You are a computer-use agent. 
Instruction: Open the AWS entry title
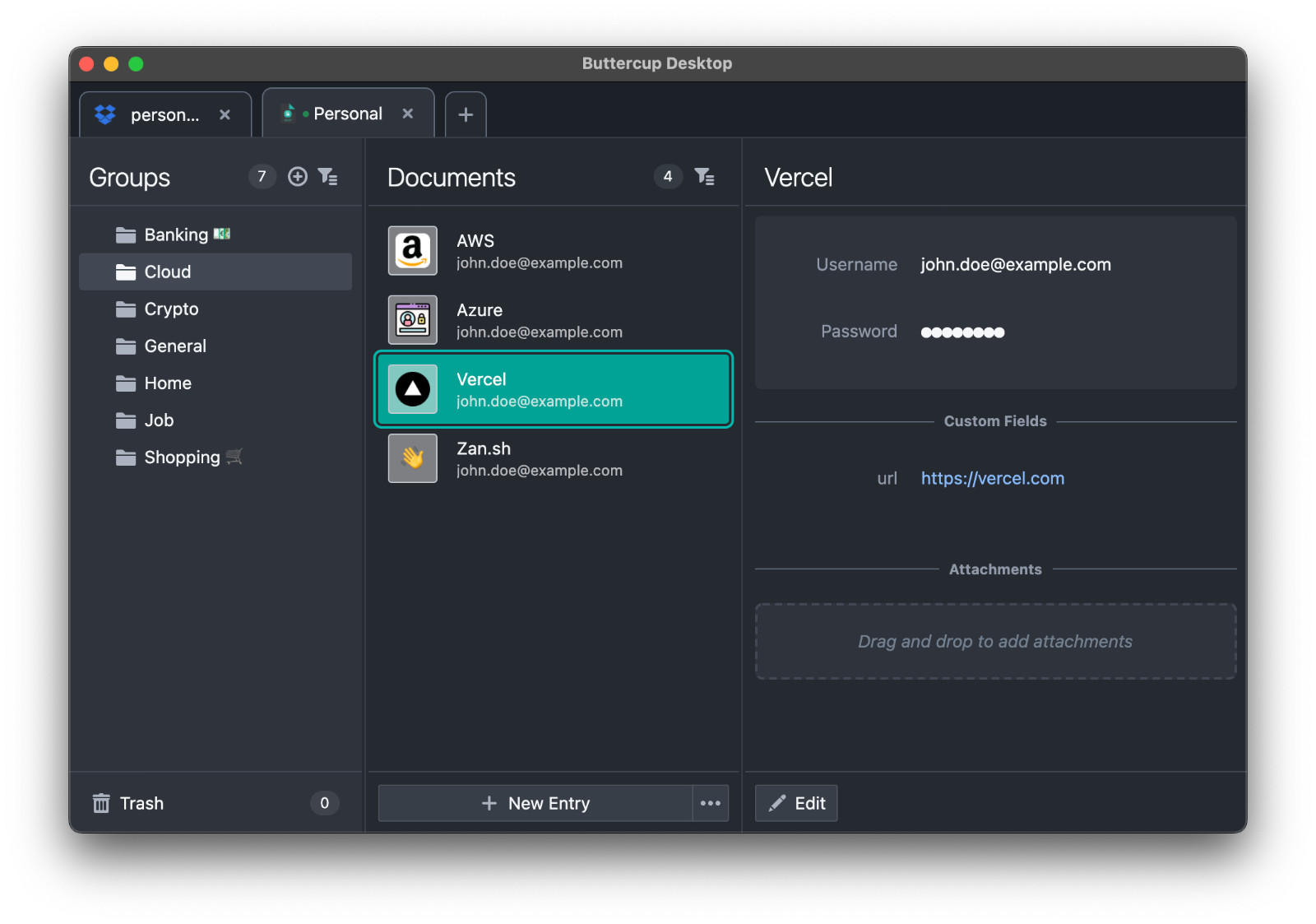475,241
